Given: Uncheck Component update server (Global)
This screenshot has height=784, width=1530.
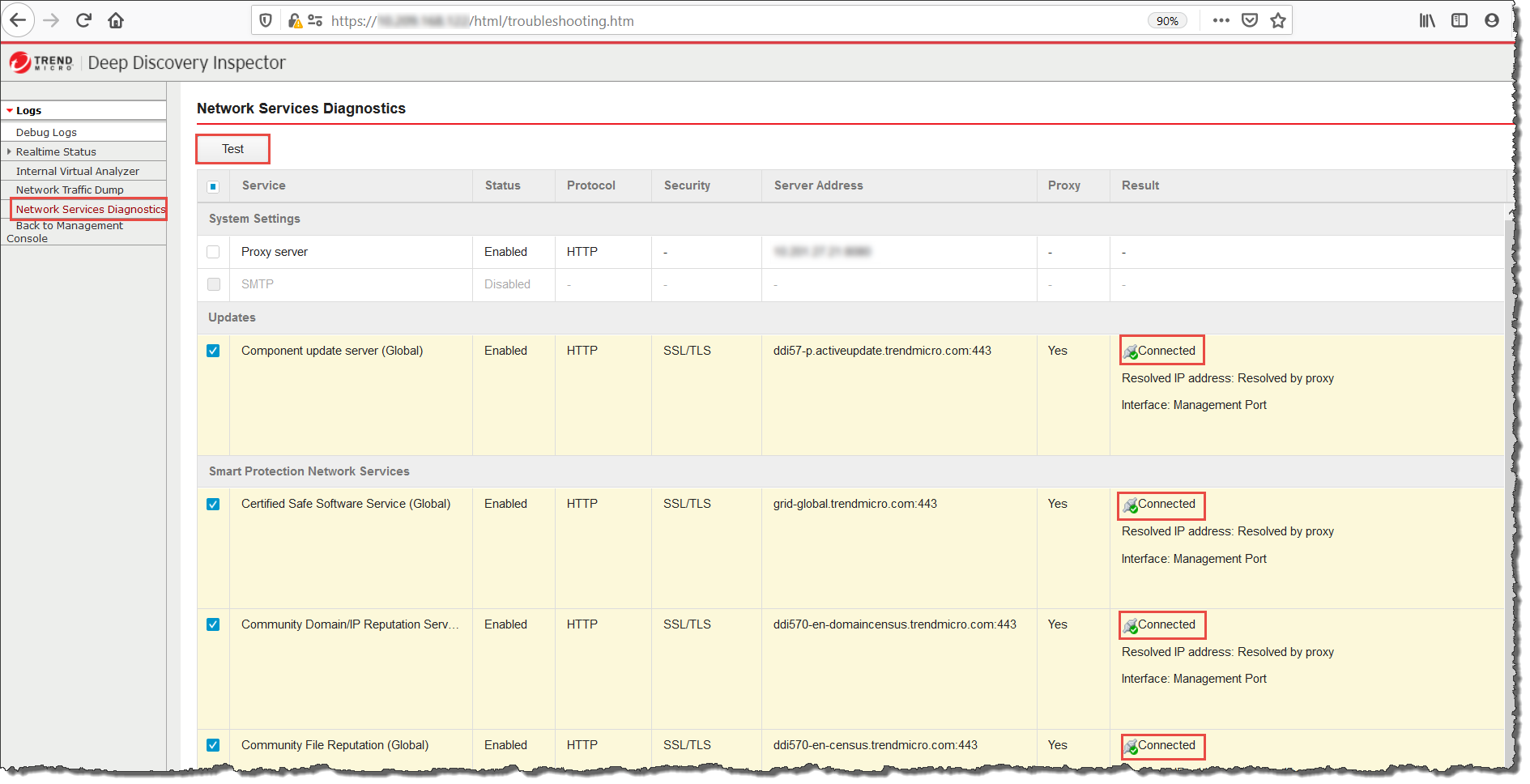Looking at the screenshot, I should click(x=213, y=351).
